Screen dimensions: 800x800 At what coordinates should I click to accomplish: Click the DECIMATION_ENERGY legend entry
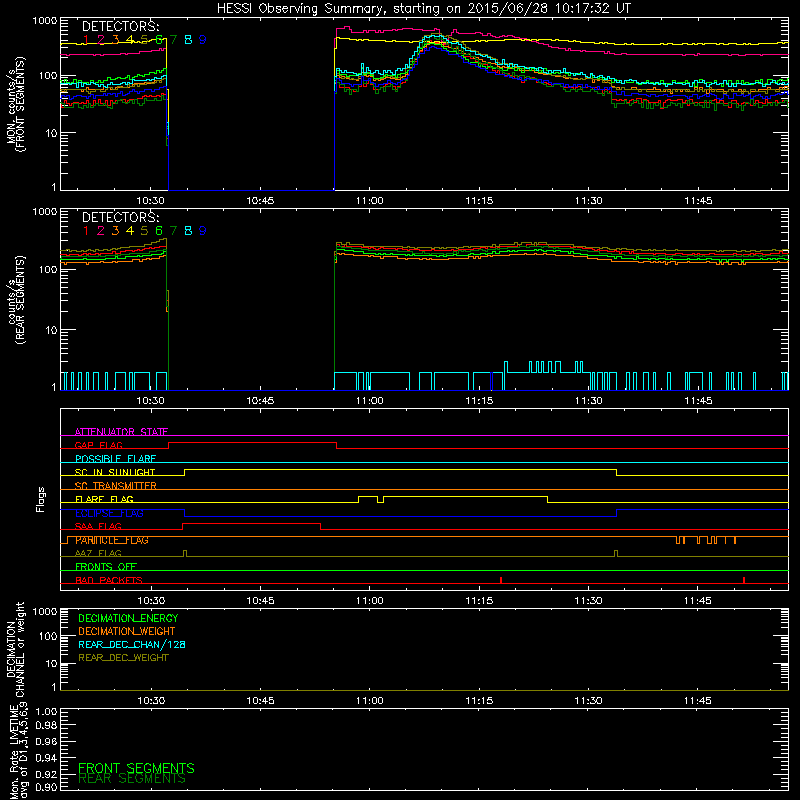coord(128,618)
